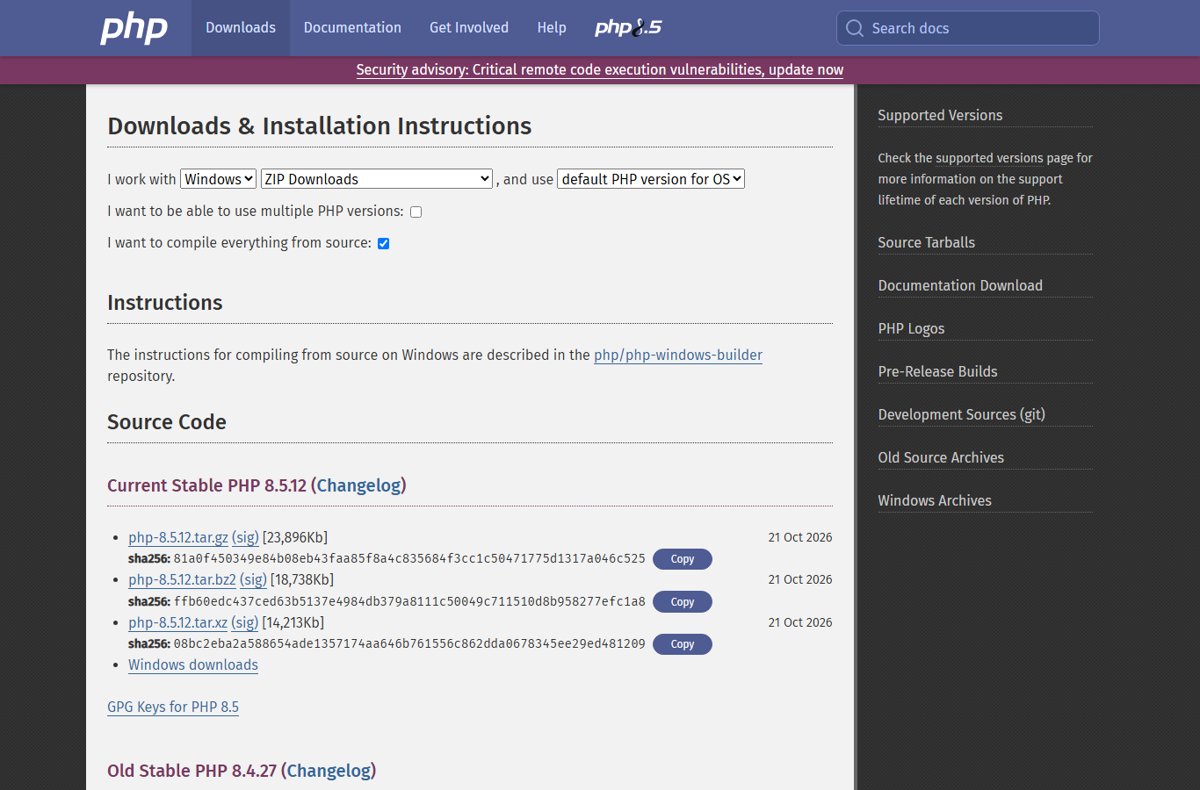This screenshot has height=790, width=1200.
Task: Open the sig link for tar.bz2
Action: 253,580
